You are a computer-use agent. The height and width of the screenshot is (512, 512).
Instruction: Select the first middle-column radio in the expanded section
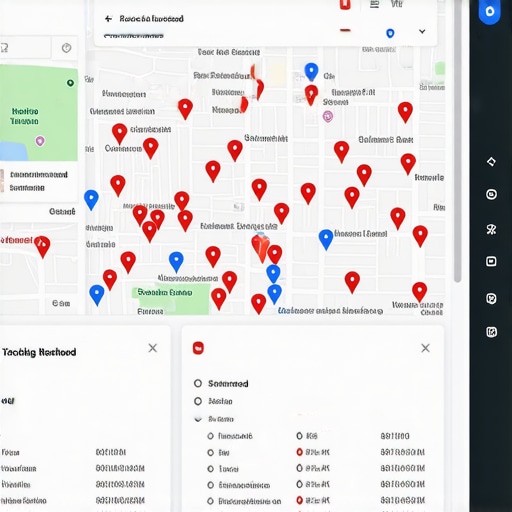(299, 436)
